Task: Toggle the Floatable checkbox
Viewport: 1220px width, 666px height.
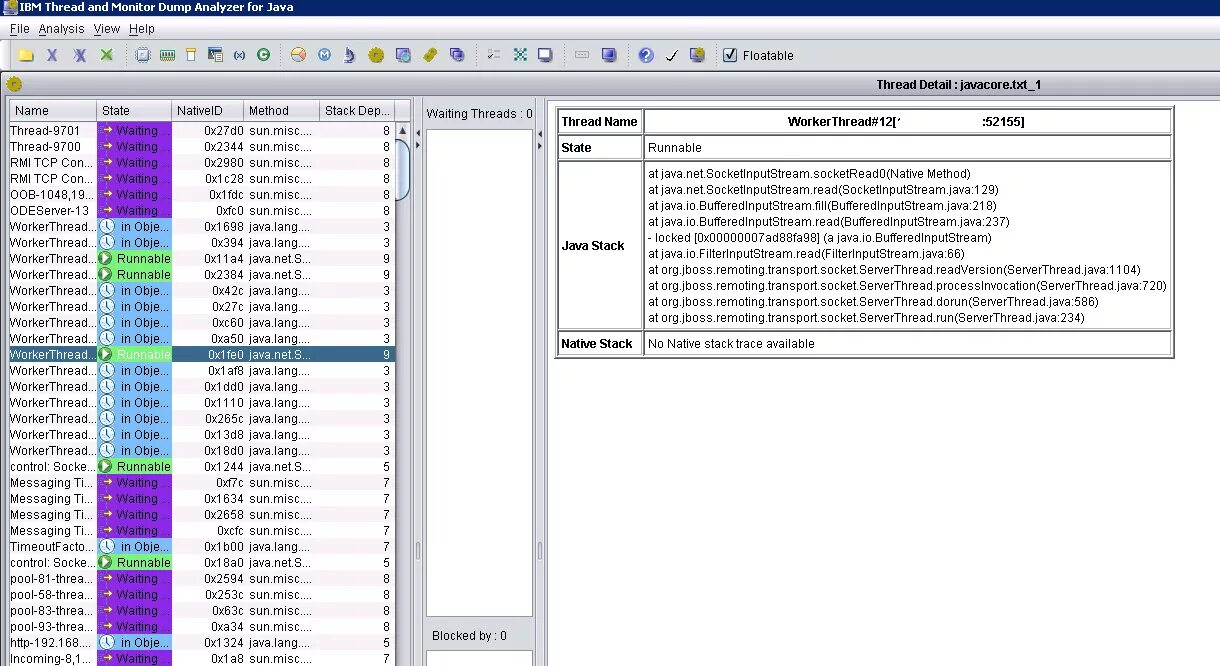Action: [730, 55]
